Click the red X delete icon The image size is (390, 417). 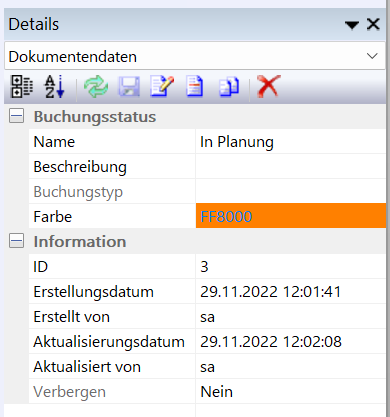tap(269, 87)
